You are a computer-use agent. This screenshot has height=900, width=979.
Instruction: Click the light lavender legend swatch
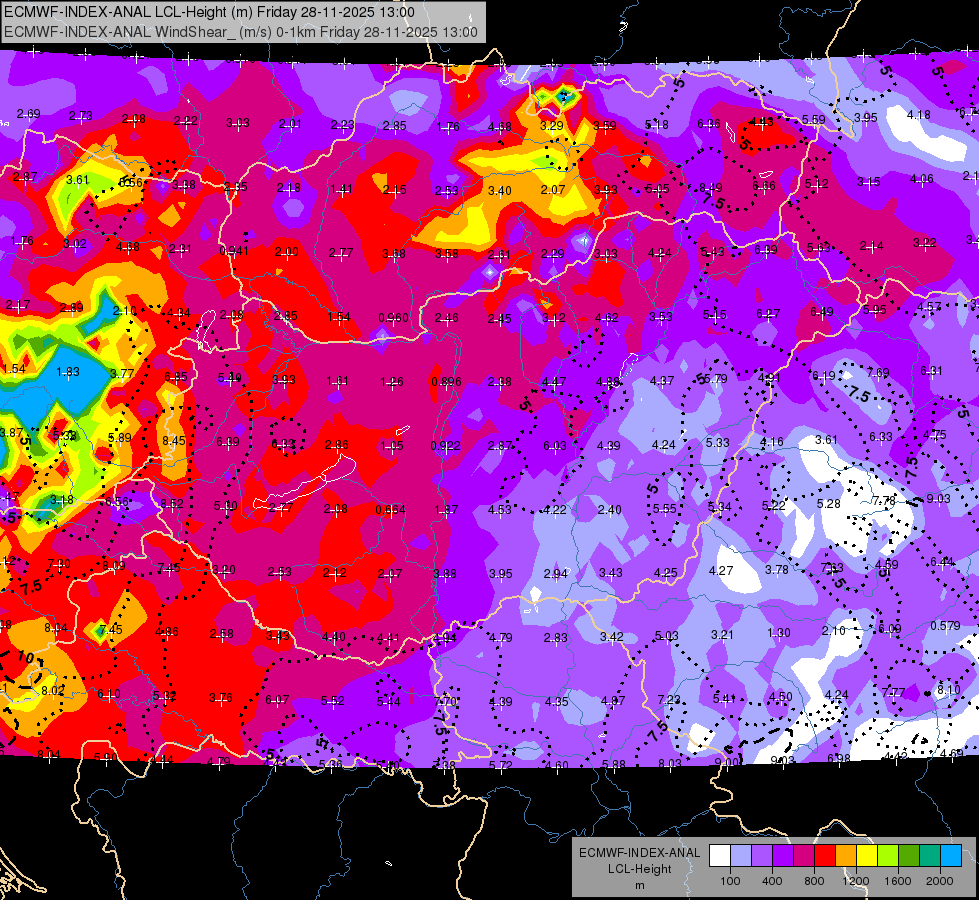[741, 855]
